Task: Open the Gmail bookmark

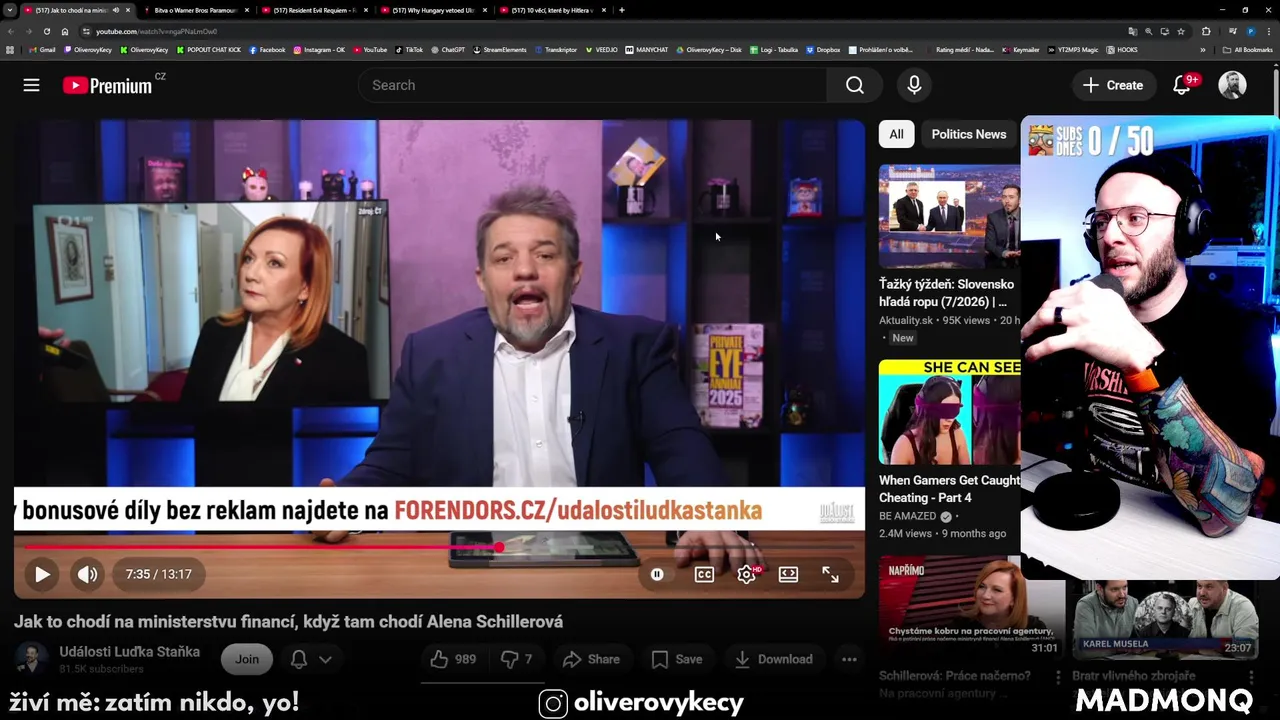Action: point(41,49)
